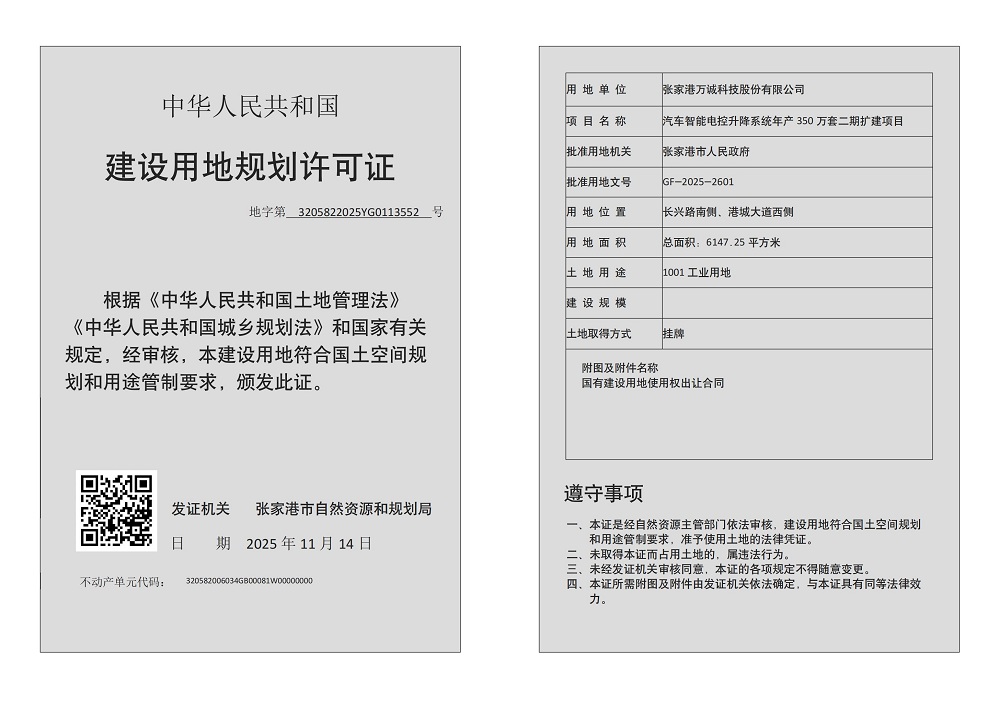Screen dimensions: 1000x702
Task: Click attachment name 国有建设用地使用权出让合同
Action: pos(652,383)
